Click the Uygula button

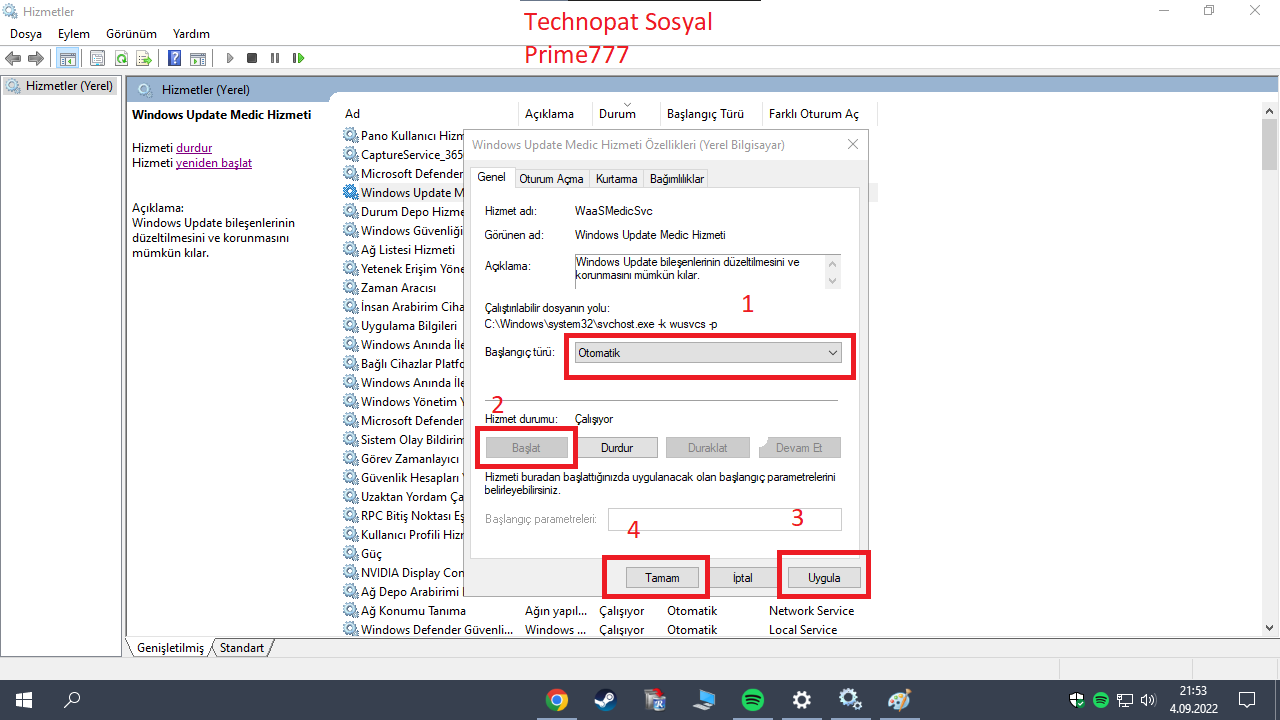point(823,578)
